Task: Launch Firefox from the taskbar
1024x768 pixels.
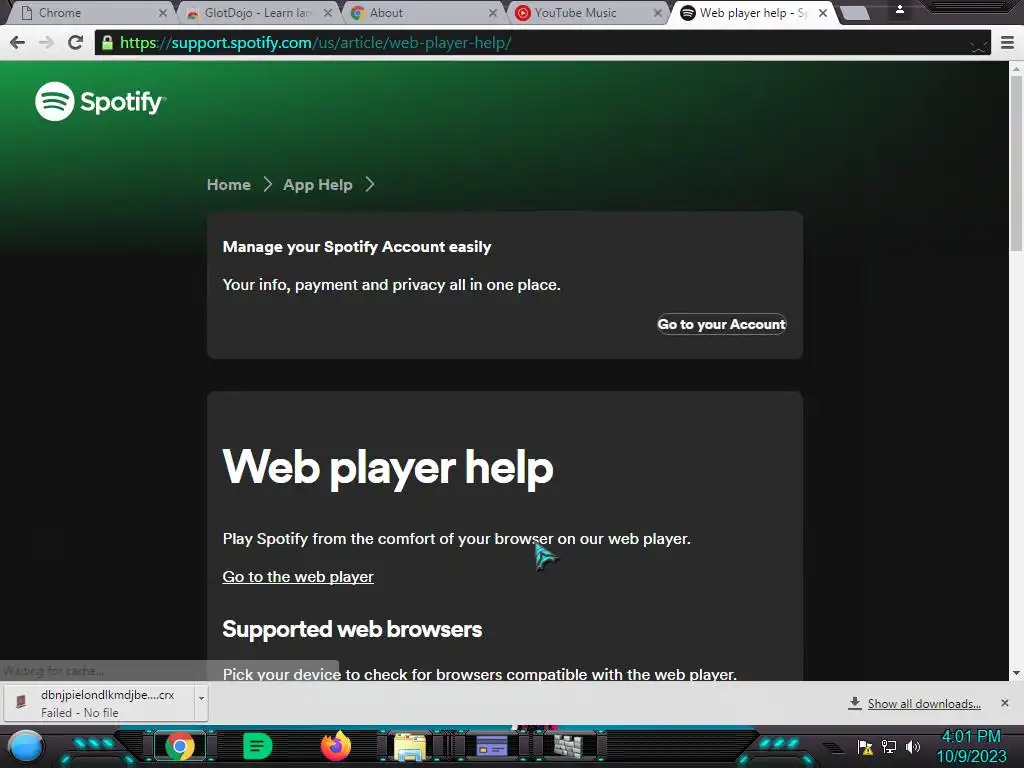Action: pos(336,746)
